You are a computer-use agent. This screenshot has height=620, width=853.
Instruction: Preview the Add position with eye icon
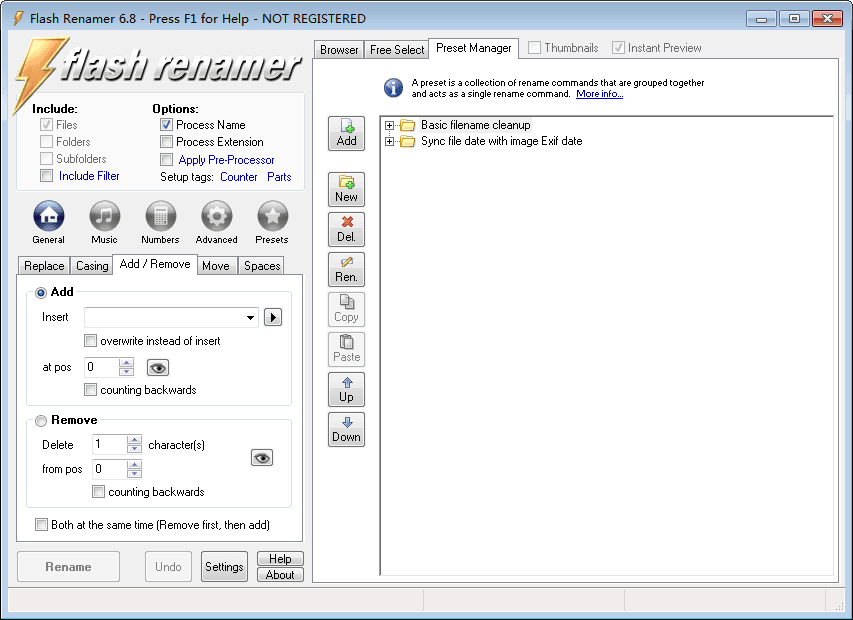click(158, 367)
